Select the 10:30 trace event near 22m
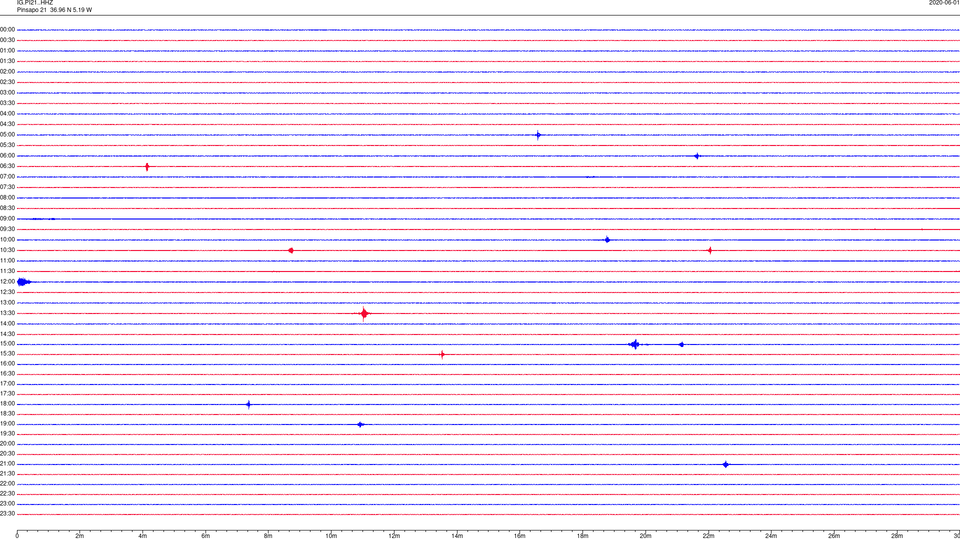Image resolution: width=960 pixels, height=540 pixels. [x=710, y=250]
